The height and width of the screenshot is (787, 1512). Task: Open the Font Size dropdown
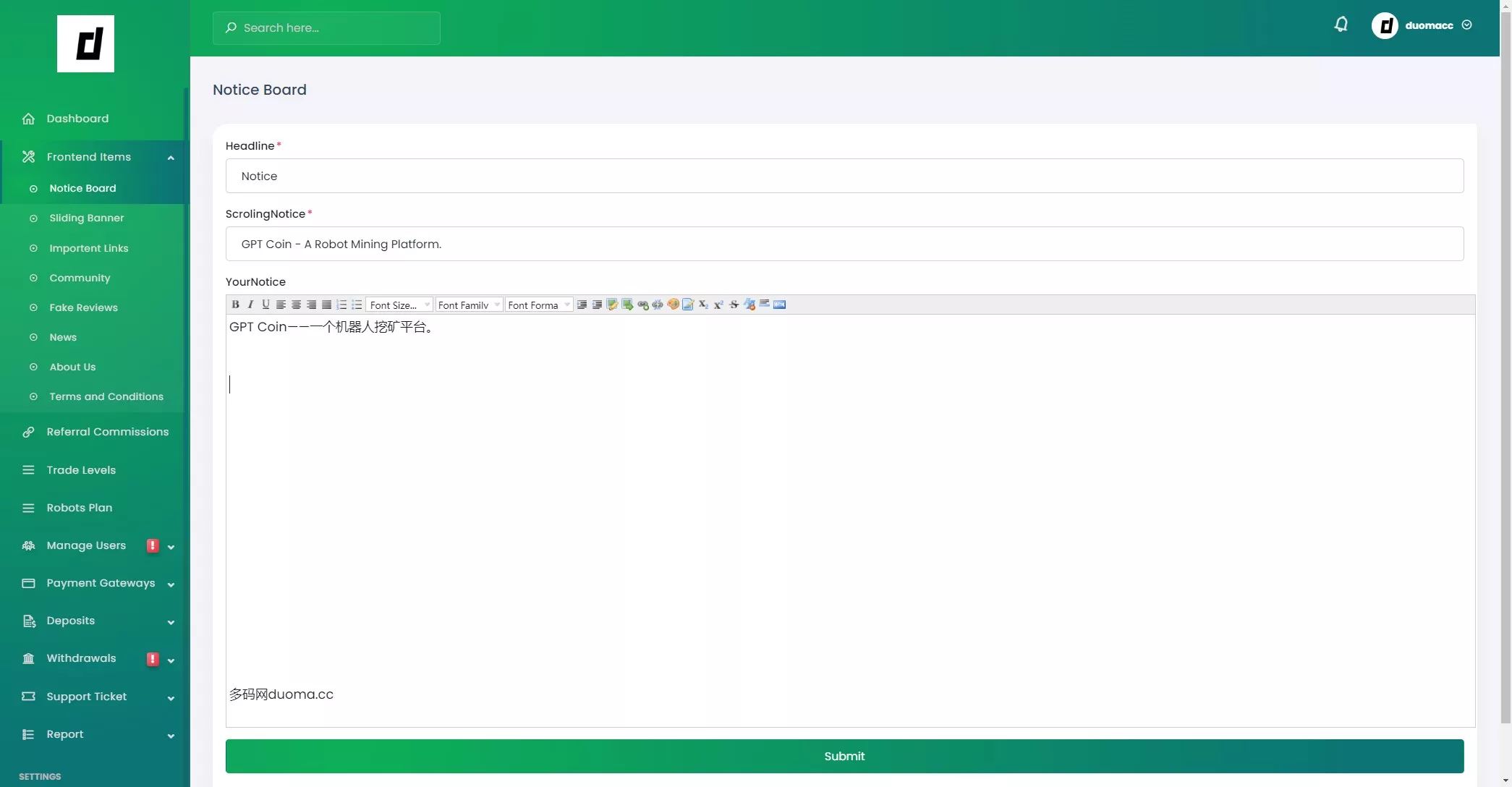pos(399,305)
